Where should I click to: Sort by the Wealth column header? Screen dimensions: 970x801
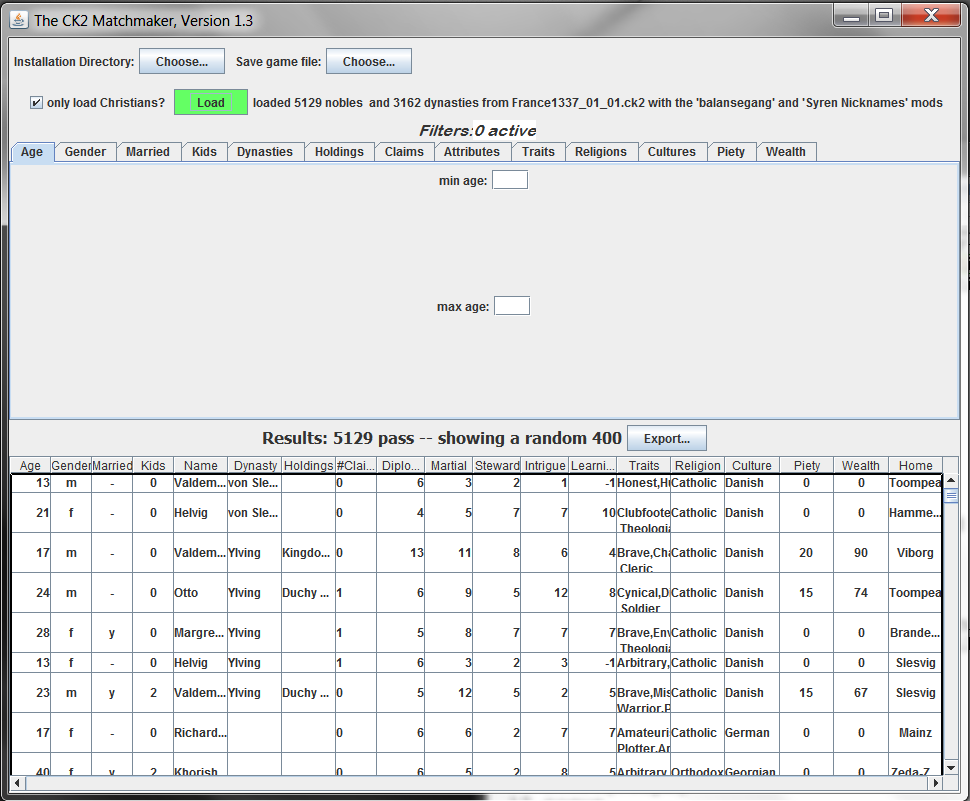(x=861, y=465)
